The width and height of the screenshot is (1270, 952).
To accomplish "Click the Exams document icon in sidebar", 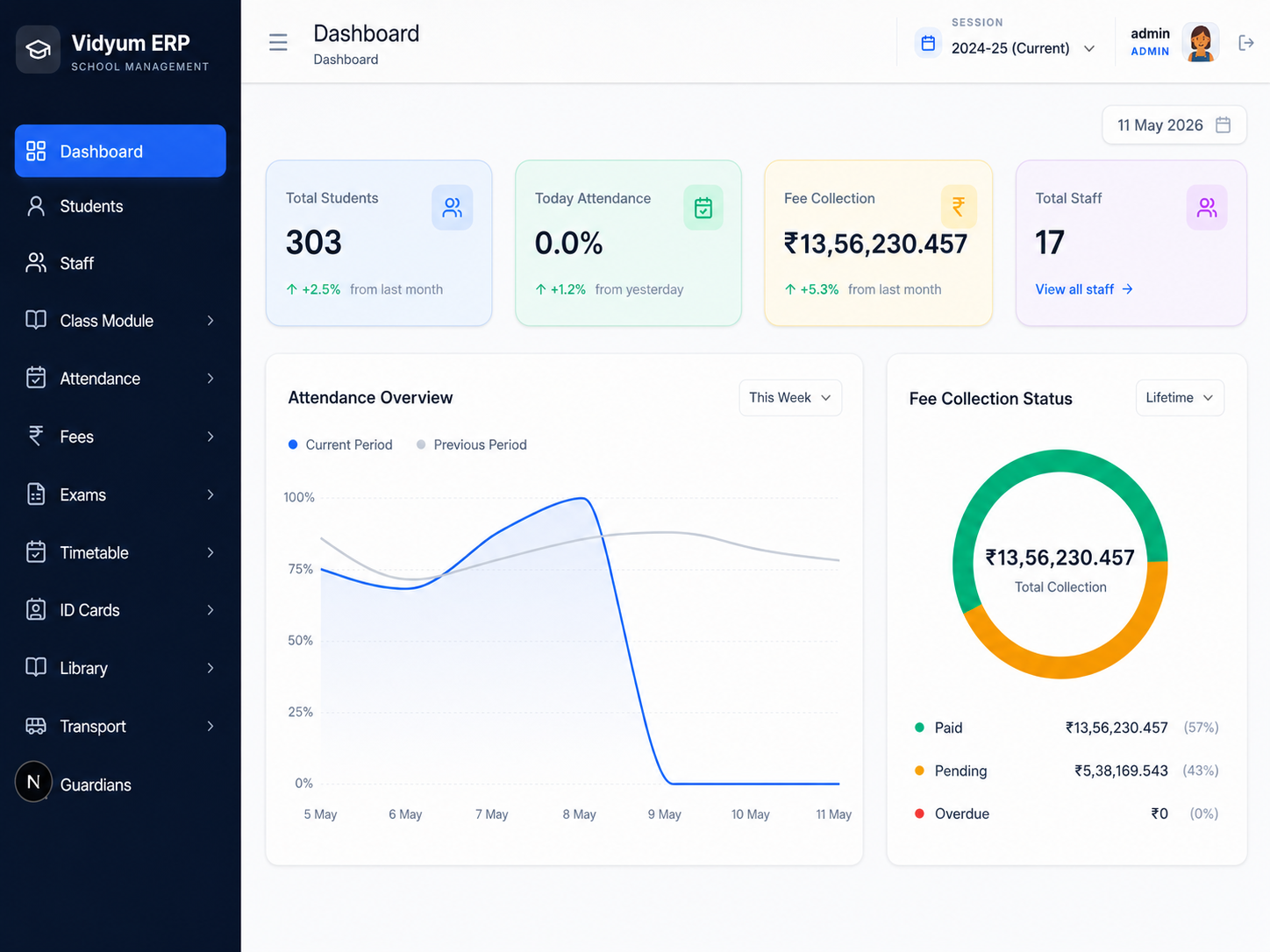I will (36, 494).
